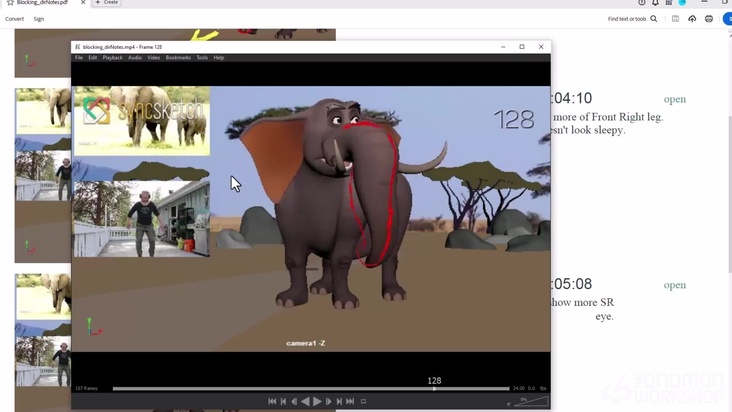The image size is (732, 412).
Task: Click the Convert button
Action: 15,19
